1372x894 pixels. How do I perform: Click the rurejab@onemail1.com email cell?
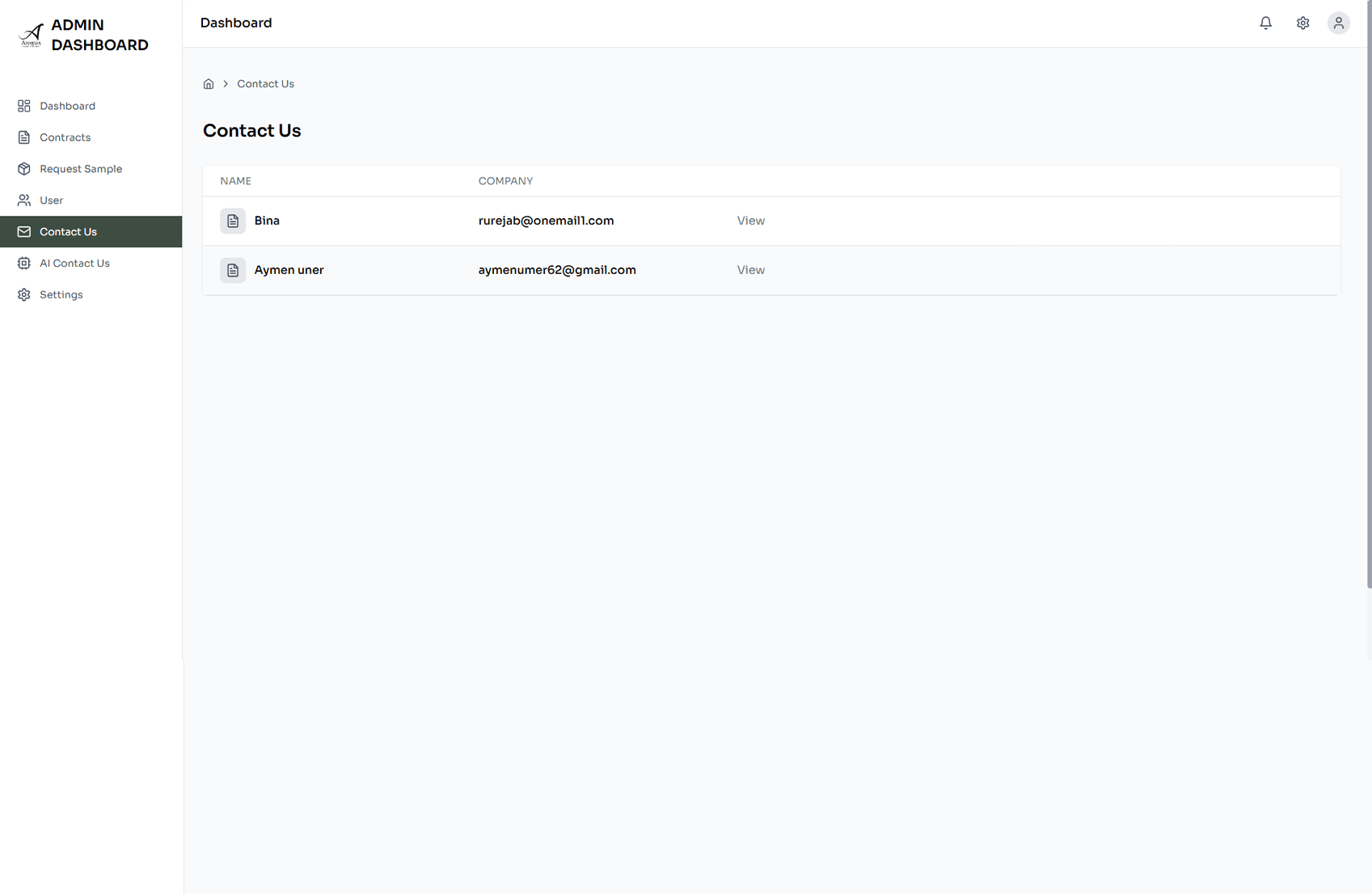(x=546, y=221)
